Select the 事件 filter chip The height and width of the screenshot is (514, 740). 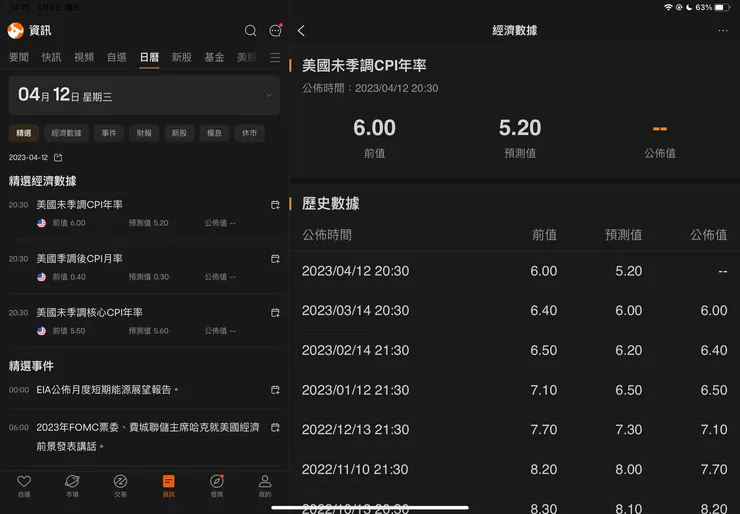click(x=109, y=133)
